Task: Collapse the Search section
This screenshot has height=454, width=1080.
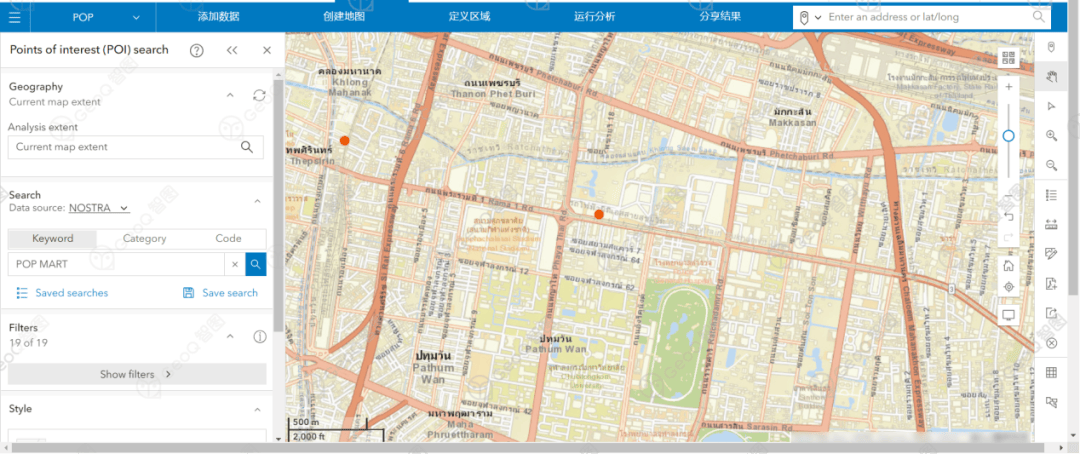Action: pos(258,201)
